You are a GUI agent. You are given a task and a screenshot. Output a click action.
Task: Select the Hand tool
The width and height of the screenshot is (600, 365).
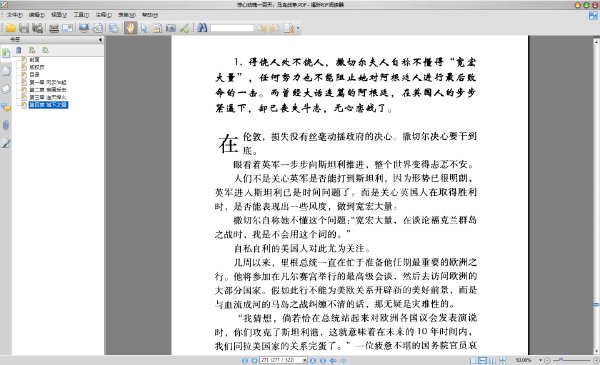click(x=130, y=28)
